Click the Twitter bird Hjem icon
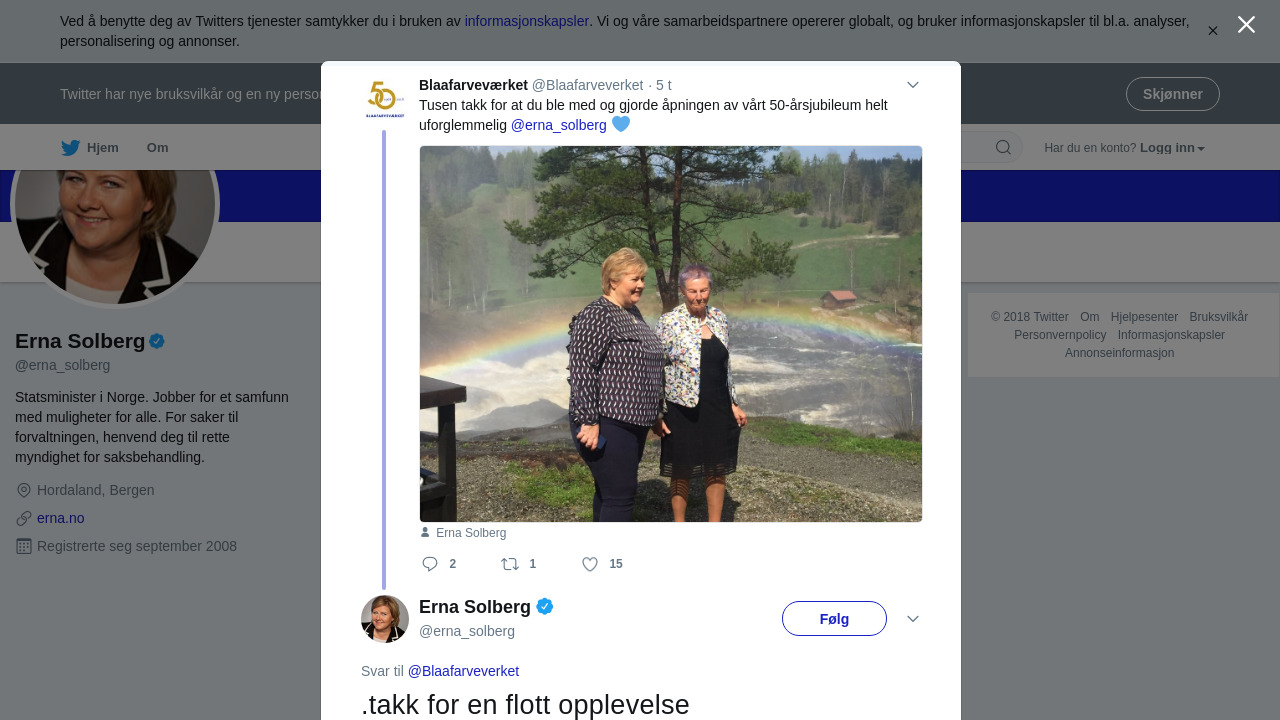Image resolution: width=1280 pixels, height=720 pixels. pyautogui.click(x=70, y=148)
